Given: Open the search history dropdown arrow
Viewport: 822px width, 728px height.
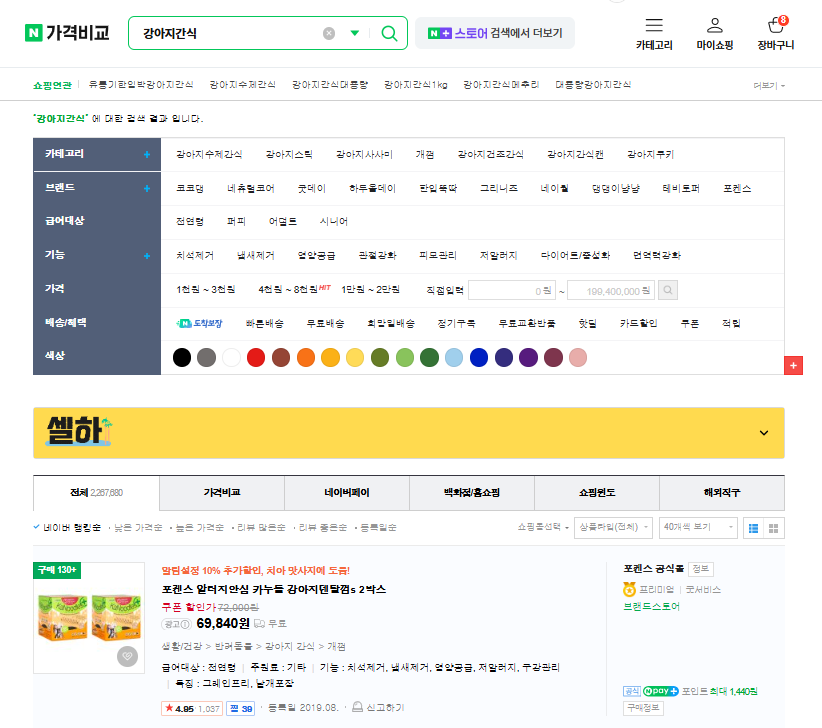Looking at the screenshot, I should pos(355,34).
